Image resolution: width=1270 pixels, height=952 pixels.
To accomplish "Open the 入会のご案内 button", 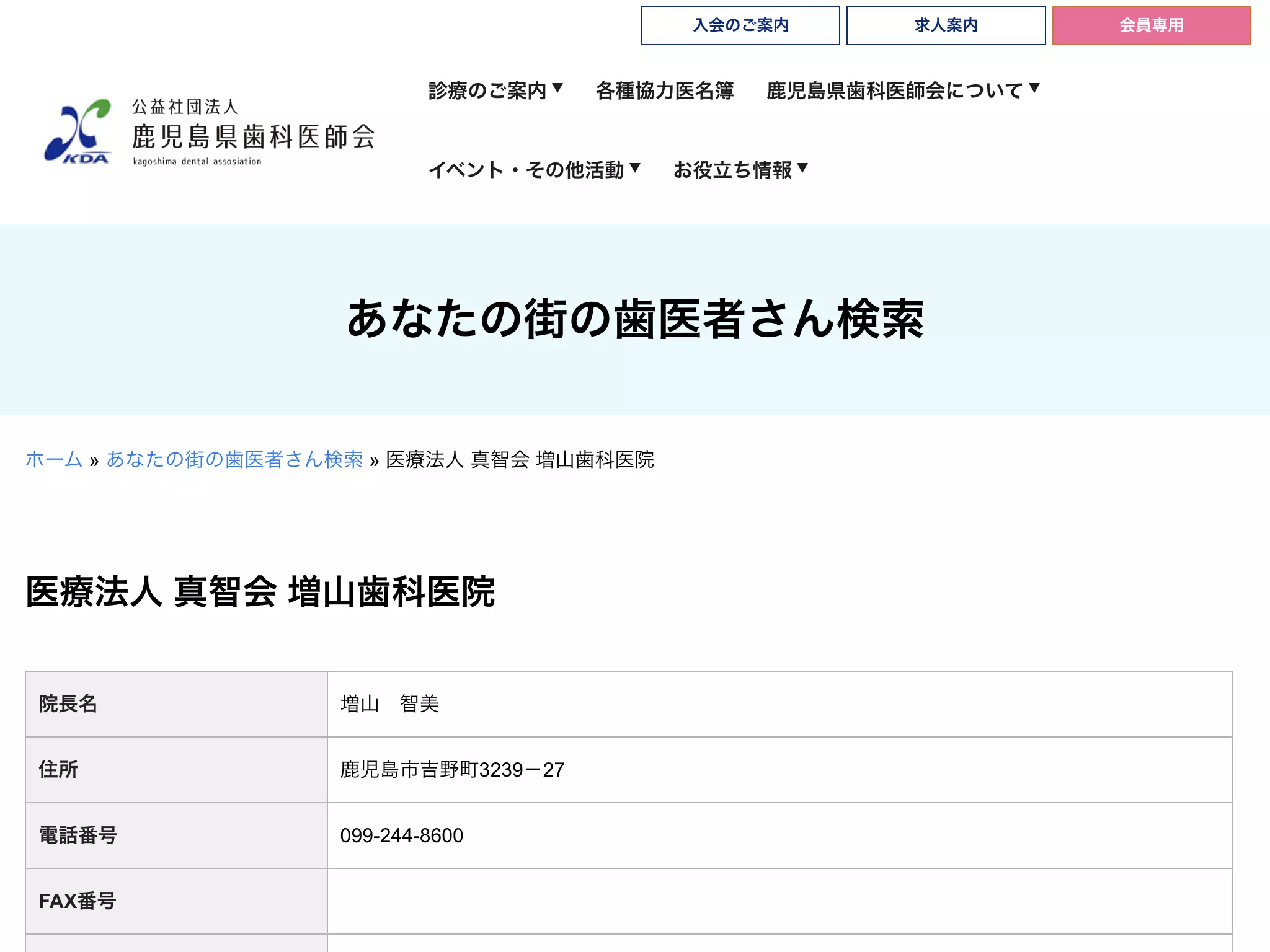I will coord(740,25).
